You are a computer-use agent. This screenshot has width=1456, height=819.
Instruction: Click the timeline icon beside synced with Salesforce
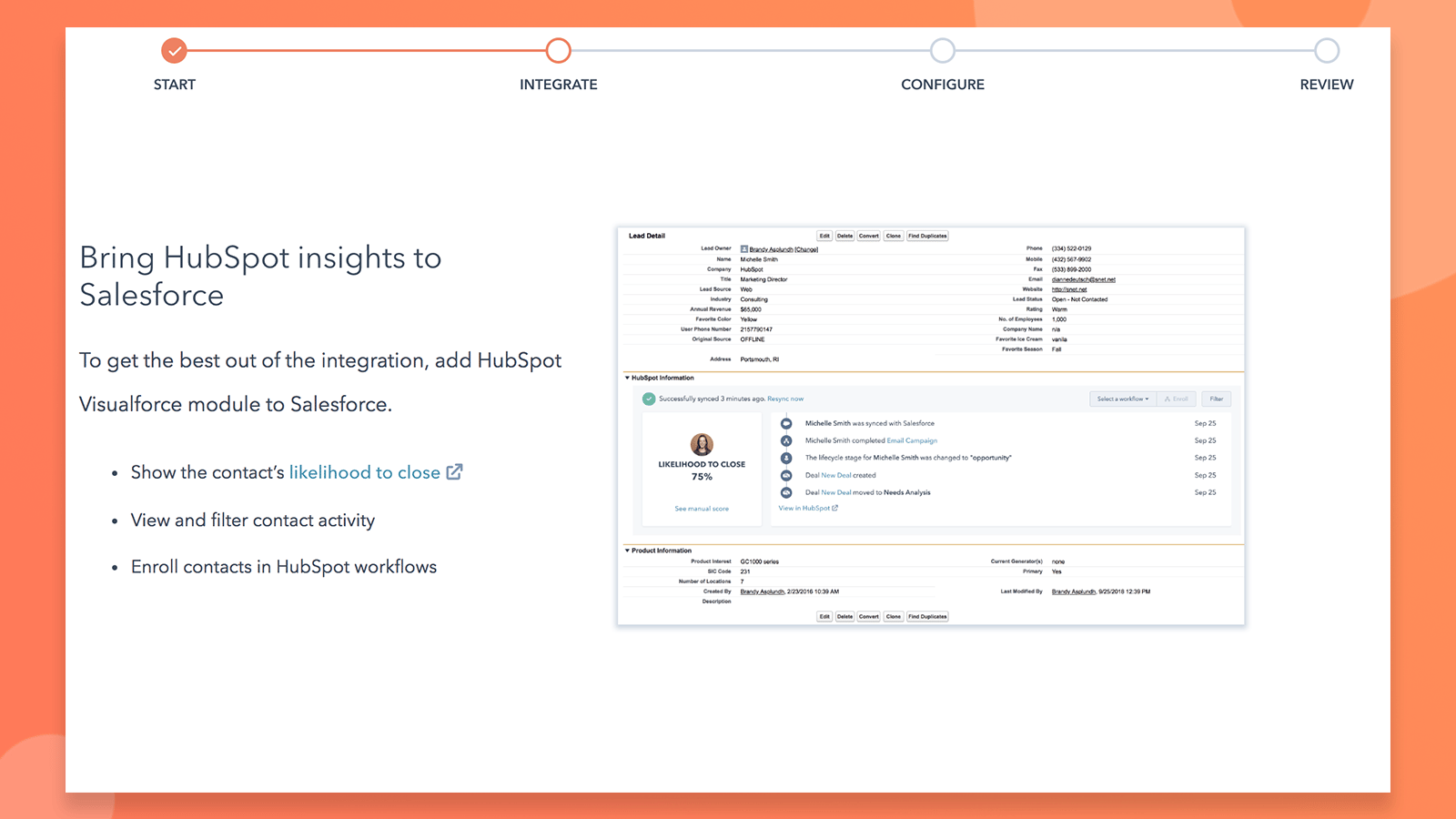786,423
